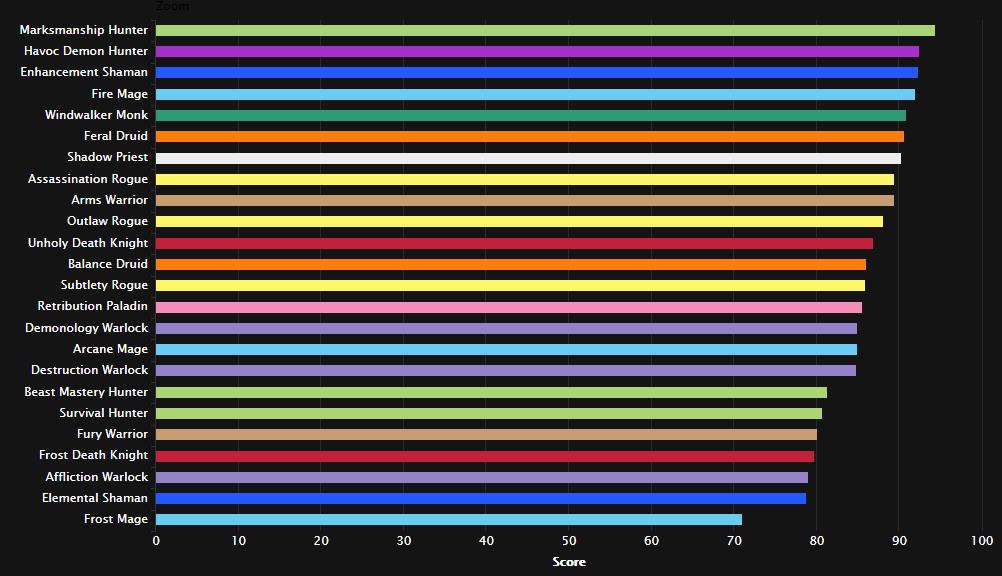
Task: Click the Frost Mage bar
Action: click(449, 520)
